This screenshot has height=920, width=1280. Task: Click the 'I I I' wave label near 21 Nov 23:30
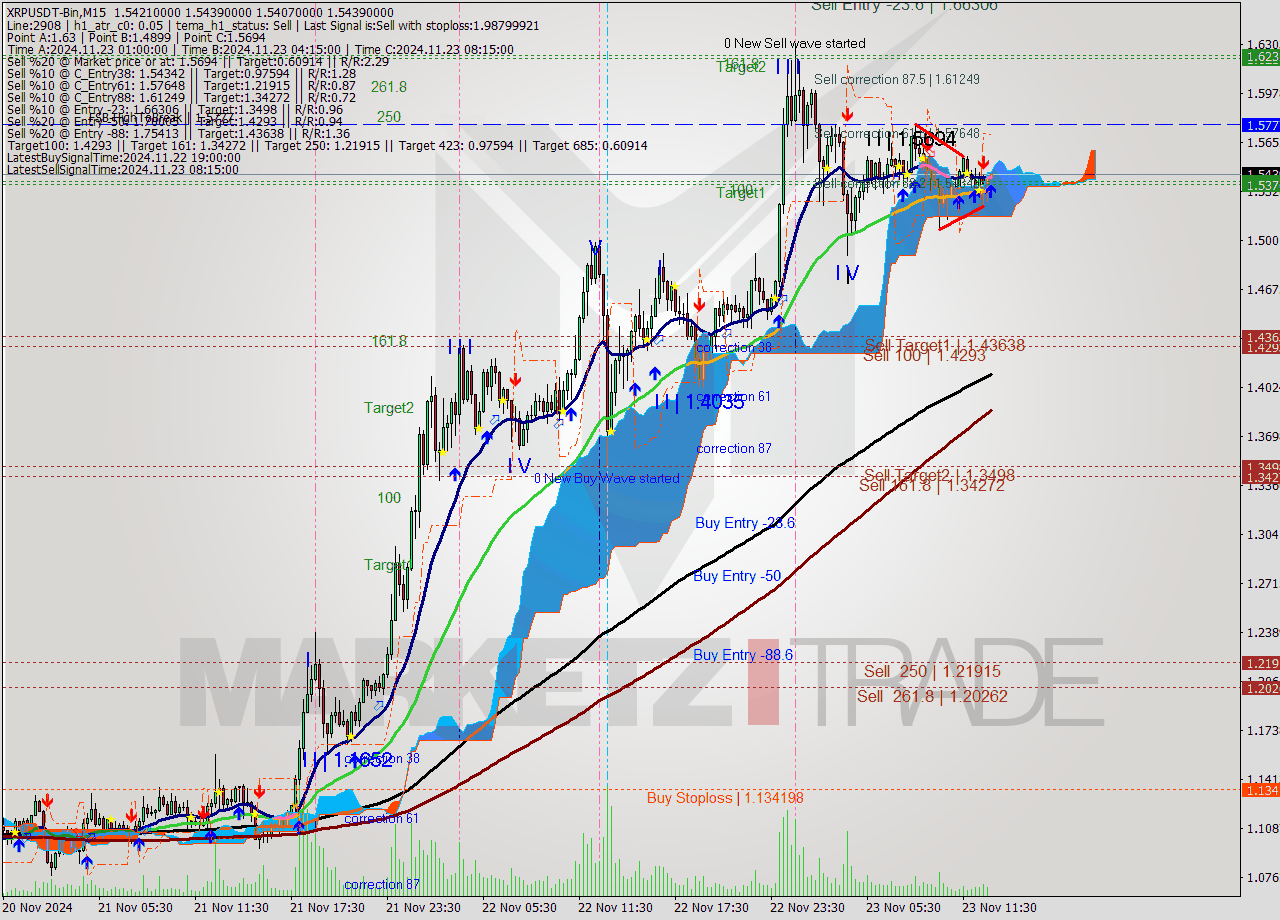coord(460,346)
